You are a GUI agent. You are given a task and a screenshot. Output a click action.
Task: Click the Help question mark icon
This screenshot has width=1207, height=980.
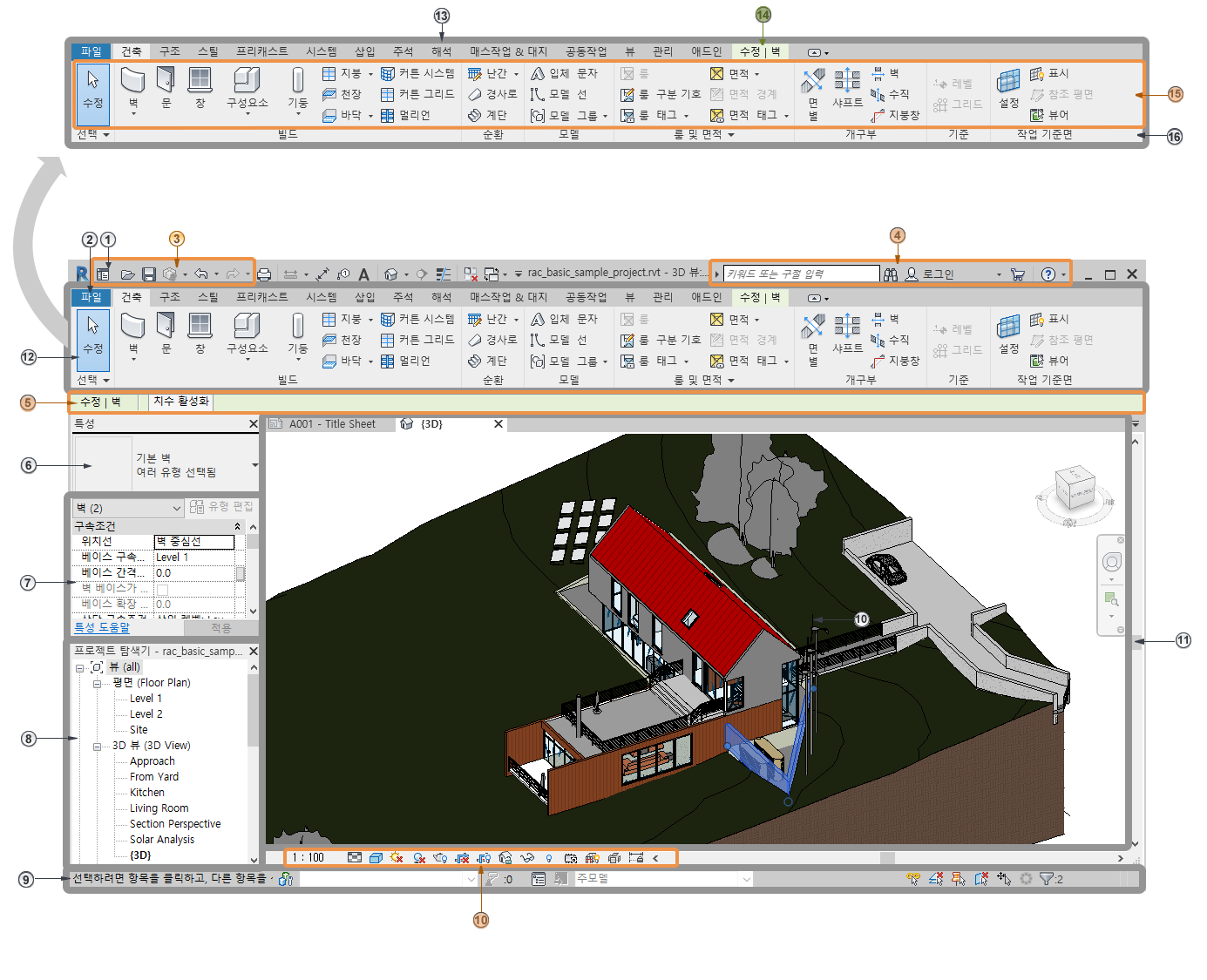point(1048,274)
